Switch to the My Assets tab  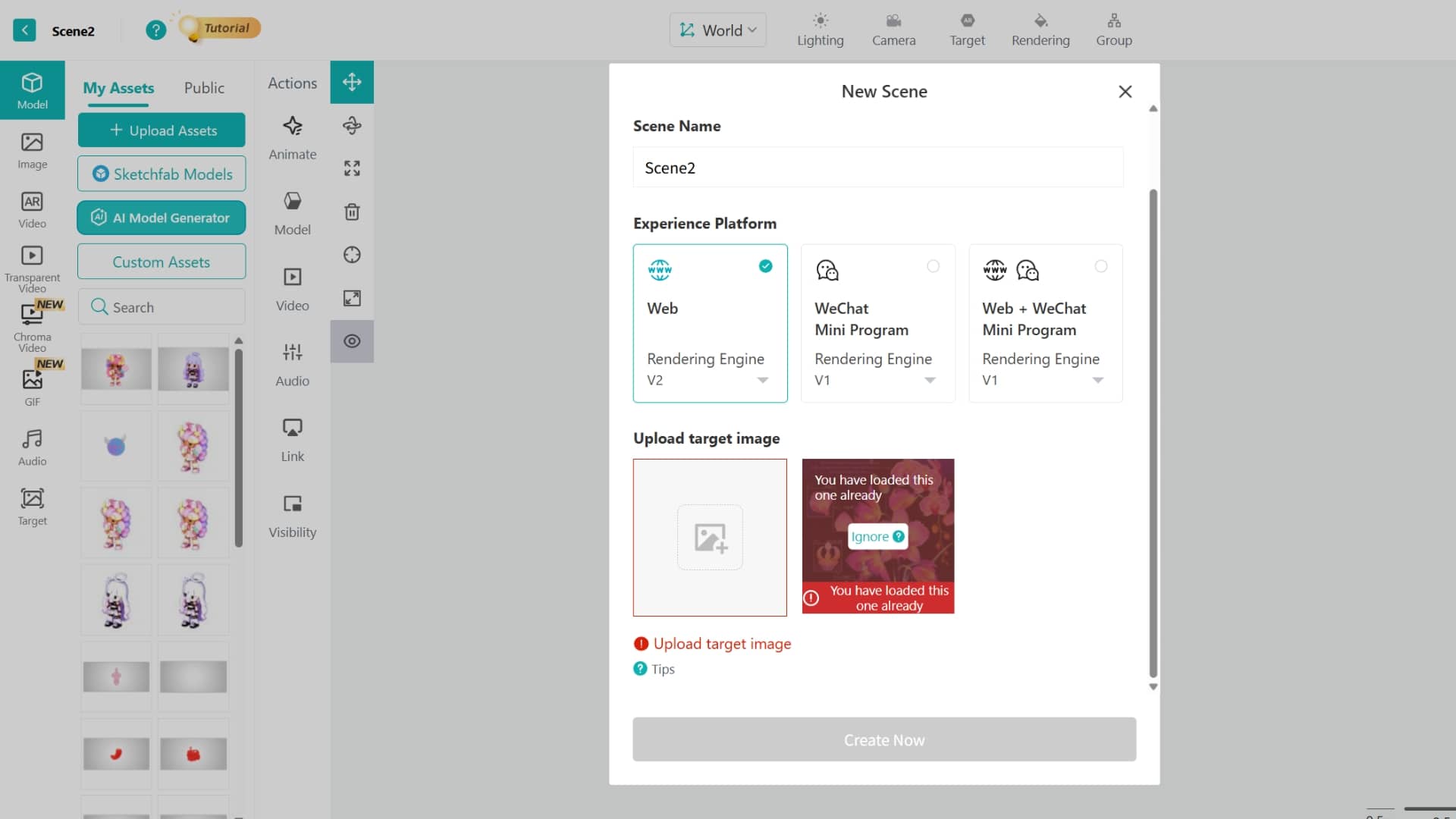click(118, 88)
